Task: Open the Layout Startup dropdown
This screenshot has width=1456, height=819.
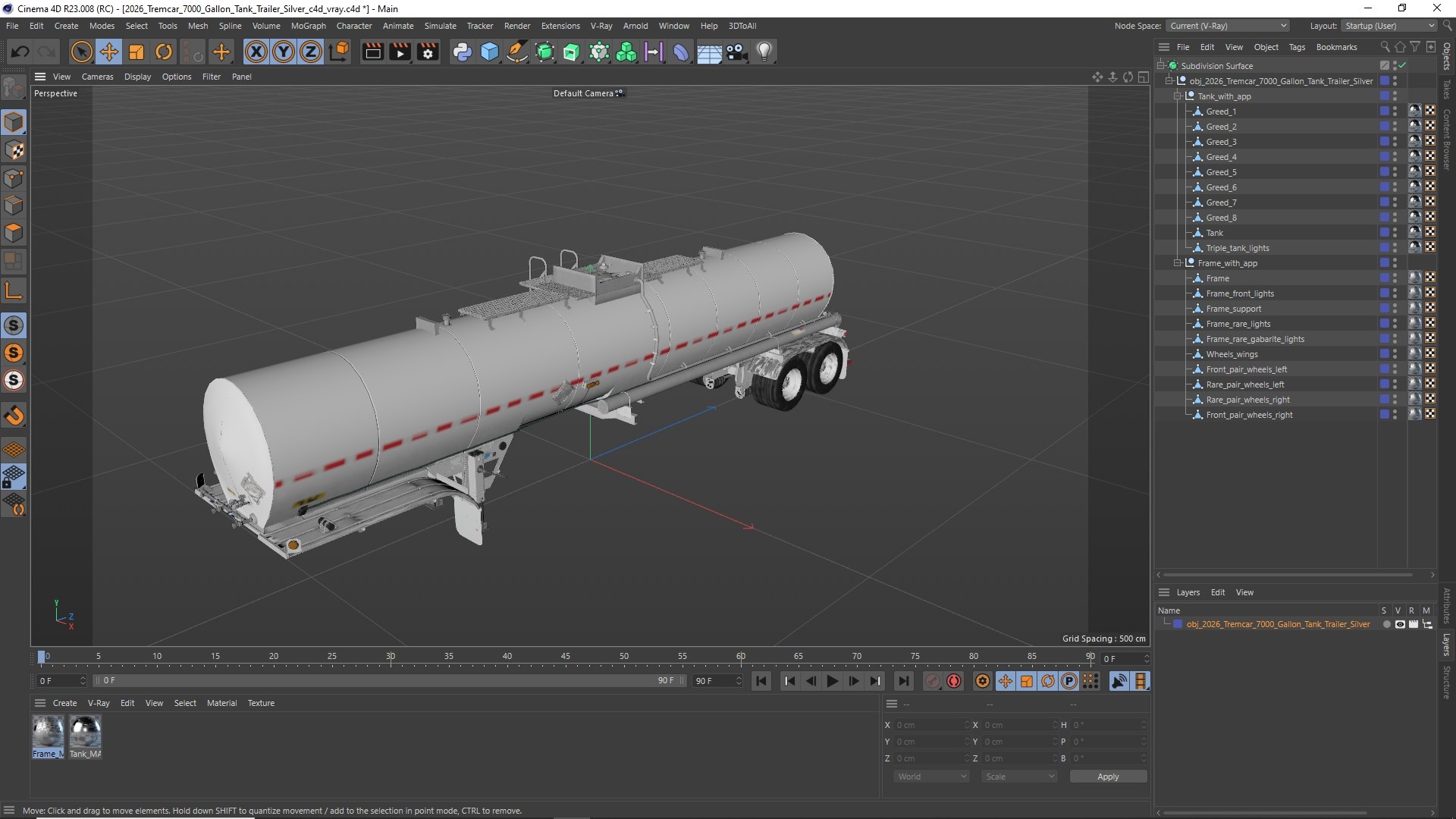Action: tap(1389, 26)
